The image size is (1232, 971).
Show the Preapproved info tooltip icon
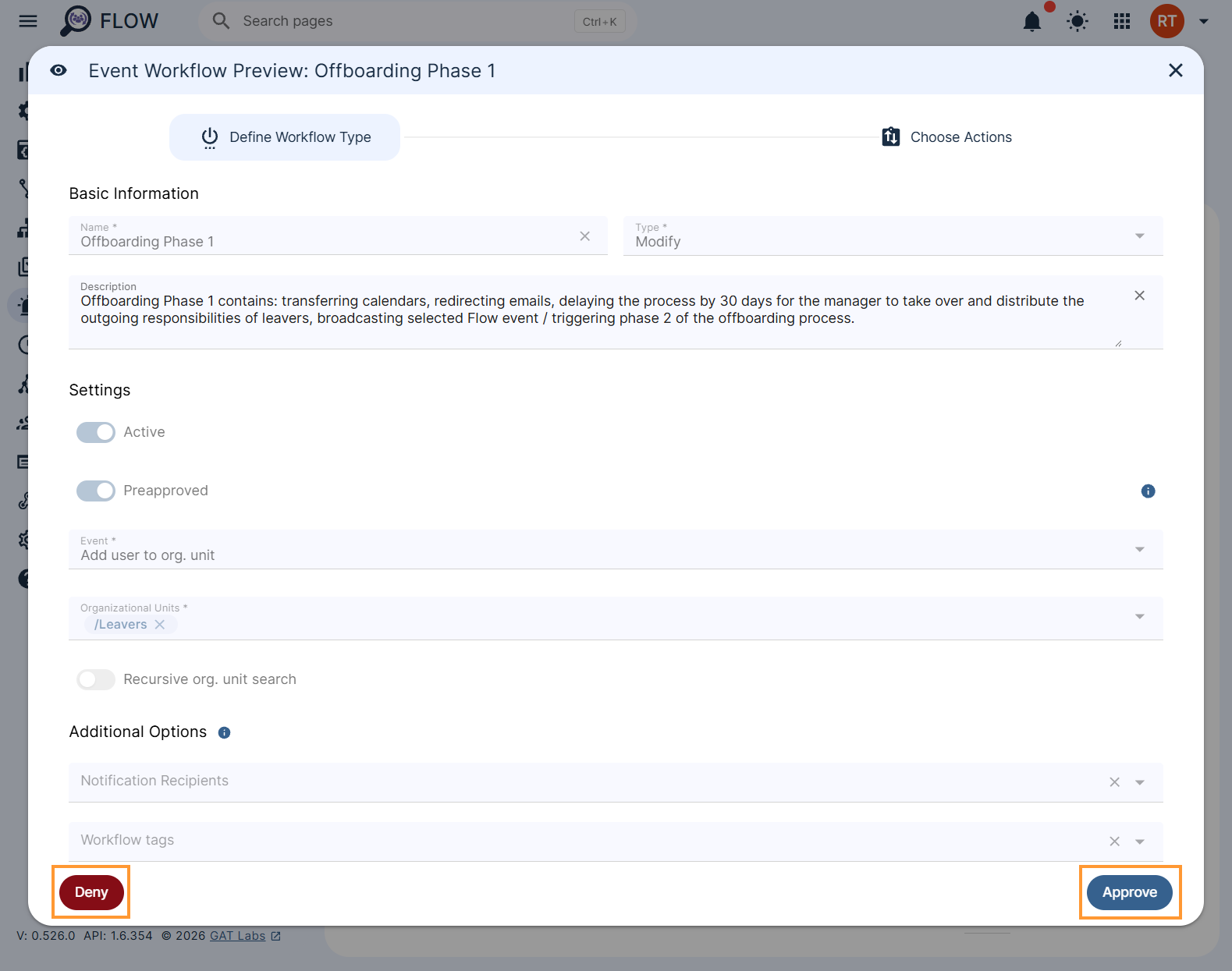pyautogui.click(x=1148, y=491)
